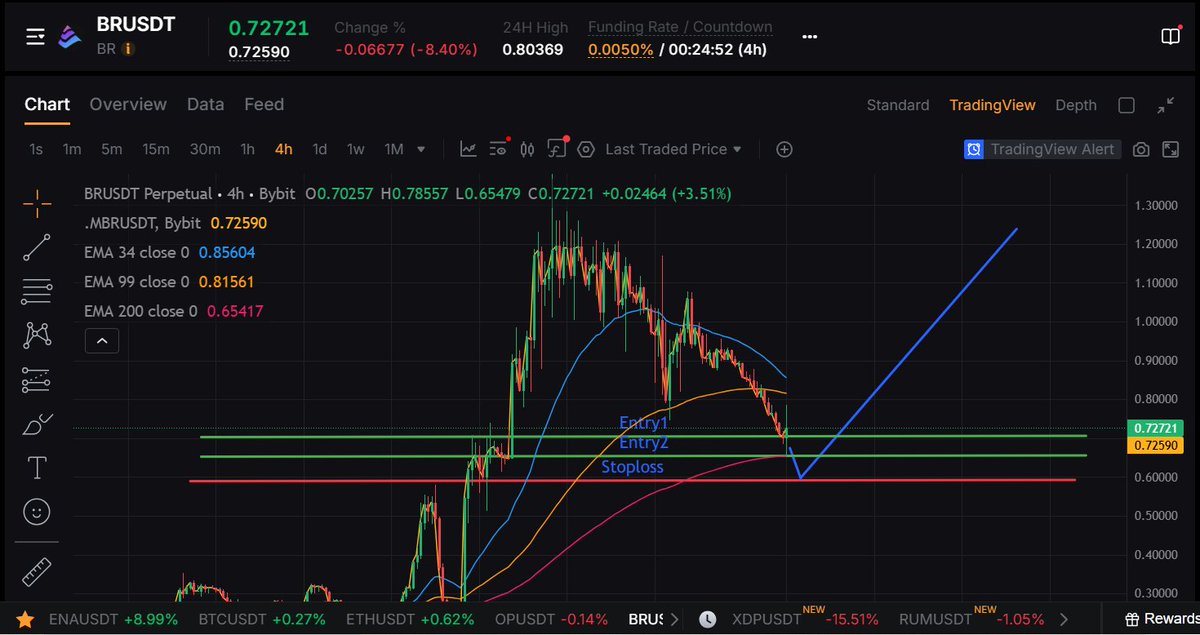
Task: Open the Rewards gift button
Action: tap(1160, 619)
